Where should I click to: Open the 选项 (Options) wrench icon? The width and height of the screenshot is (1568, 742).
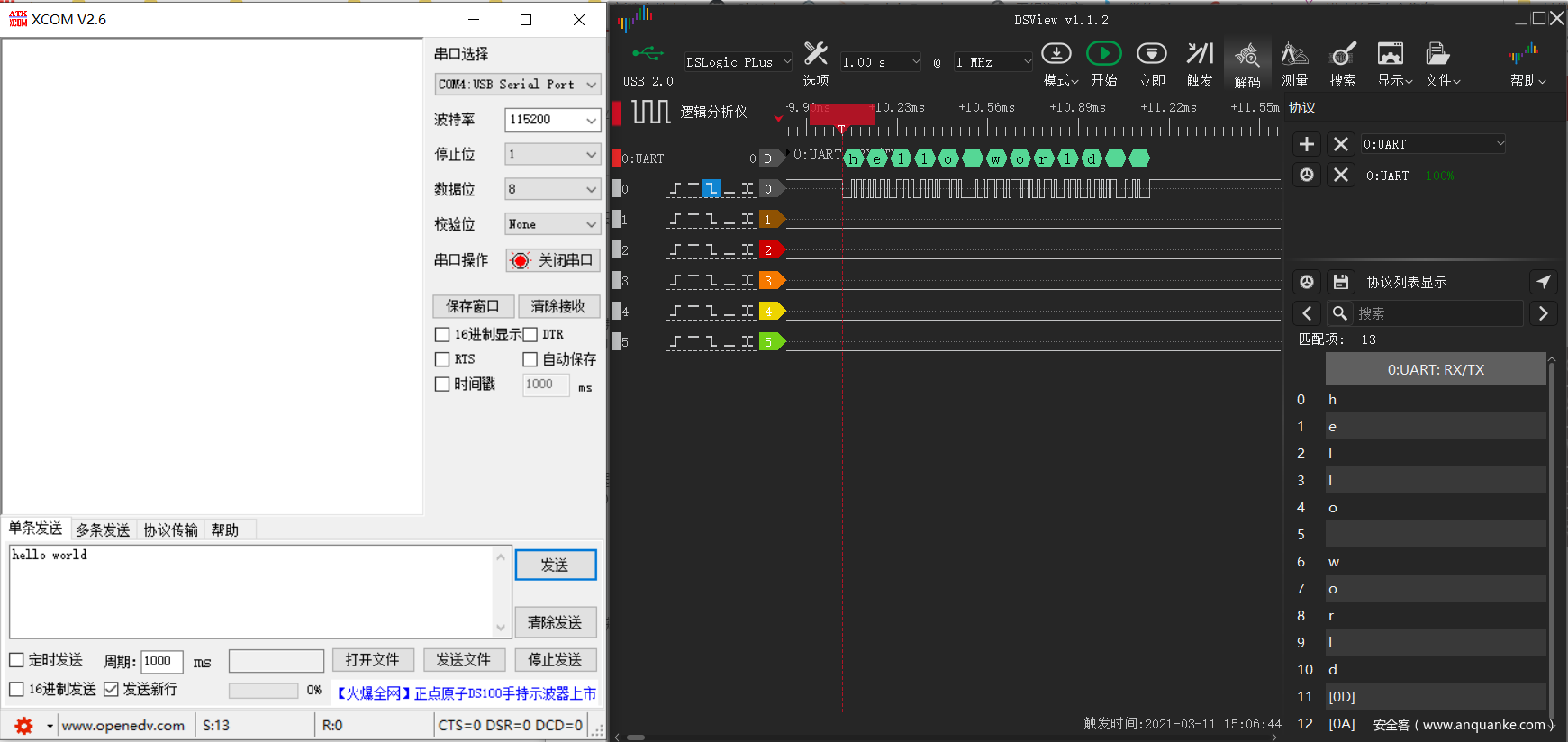(815, 54)
